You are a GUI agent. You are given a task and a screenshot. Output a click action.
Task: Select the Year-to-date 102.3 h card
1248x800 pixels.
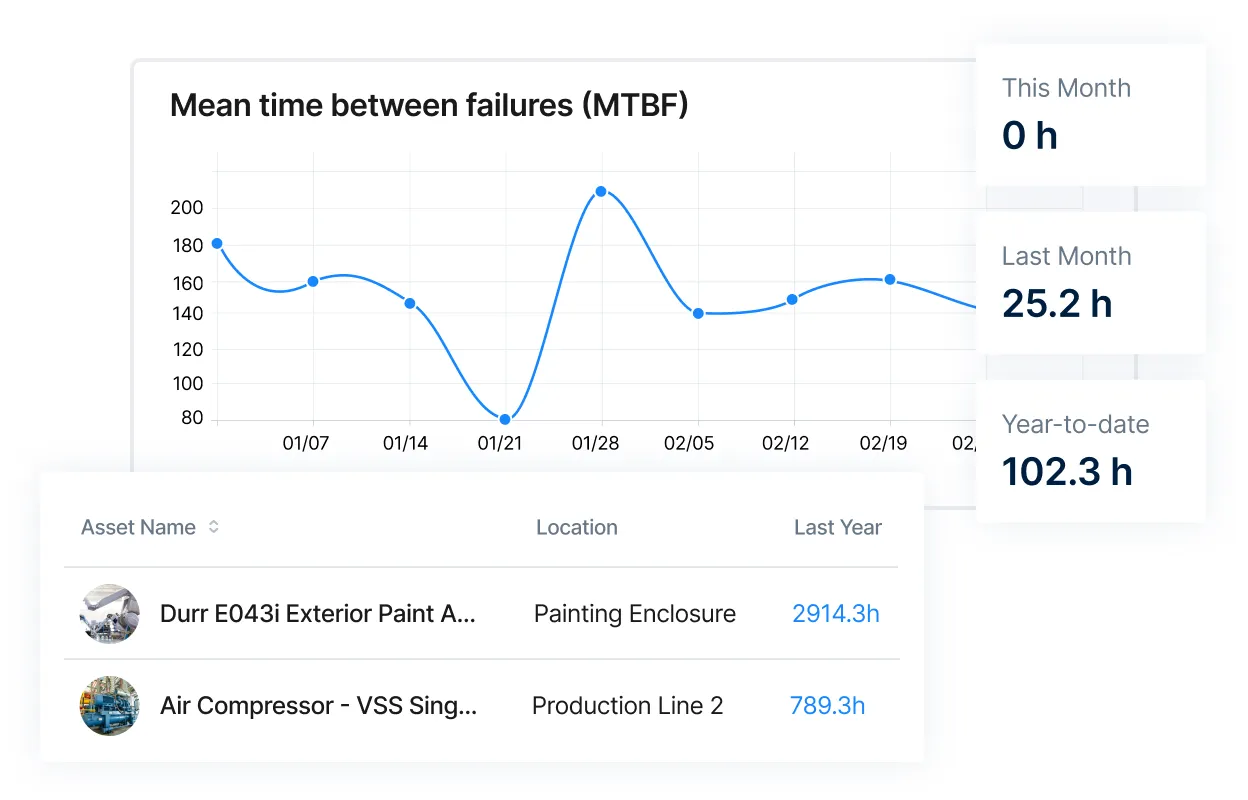pyautogui.click(x=1091, y=449)
